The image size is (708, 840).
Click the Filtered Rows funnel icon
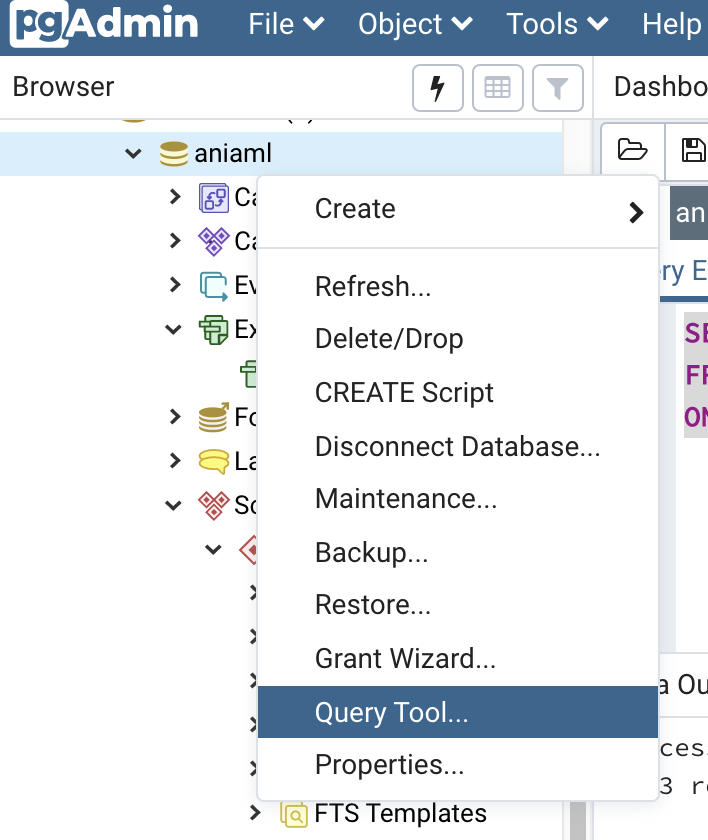[x=557, y=89]
